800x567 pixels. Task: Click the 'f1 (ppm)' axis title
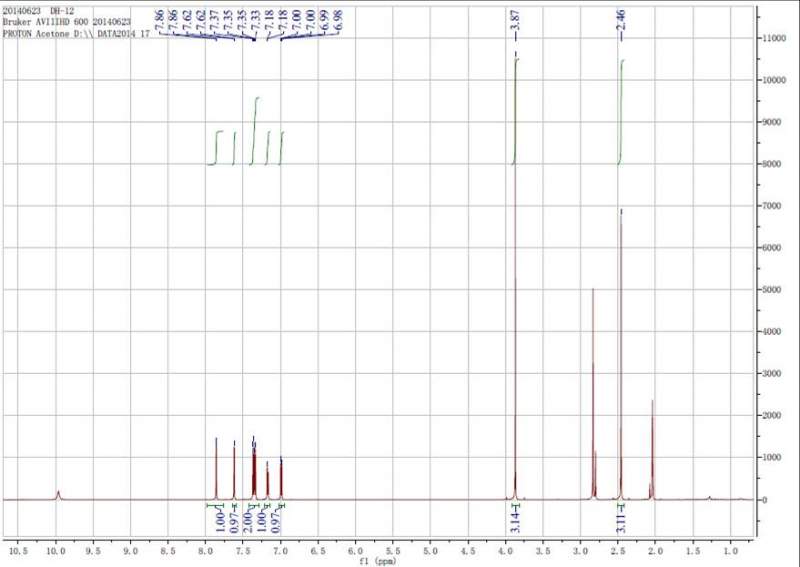coord(378,561)
